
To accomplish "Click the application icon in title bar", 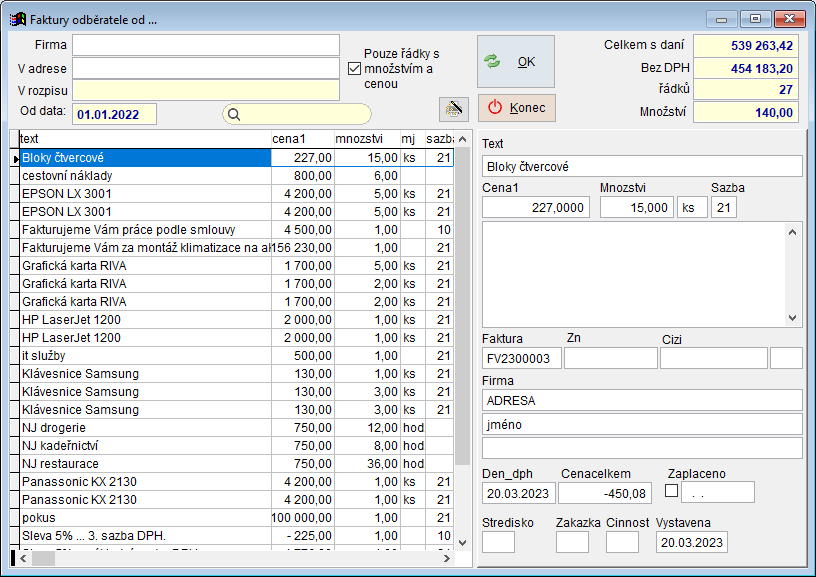I will [18, 20].
